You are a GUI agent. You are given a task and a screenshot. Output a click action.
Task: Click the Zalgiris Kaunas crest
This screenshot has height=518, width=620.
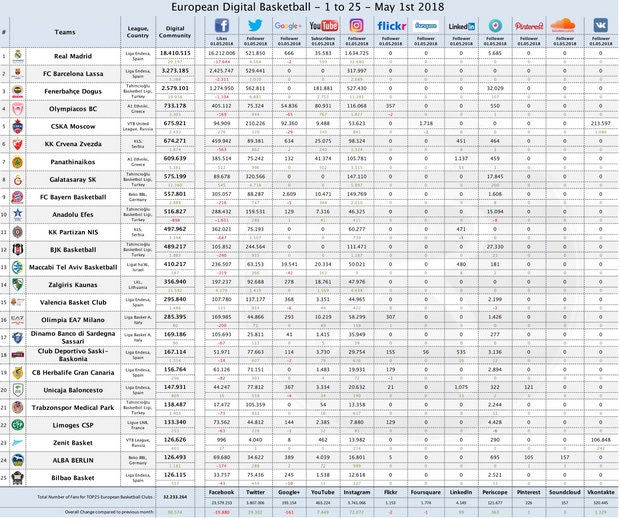click(18, 285)
